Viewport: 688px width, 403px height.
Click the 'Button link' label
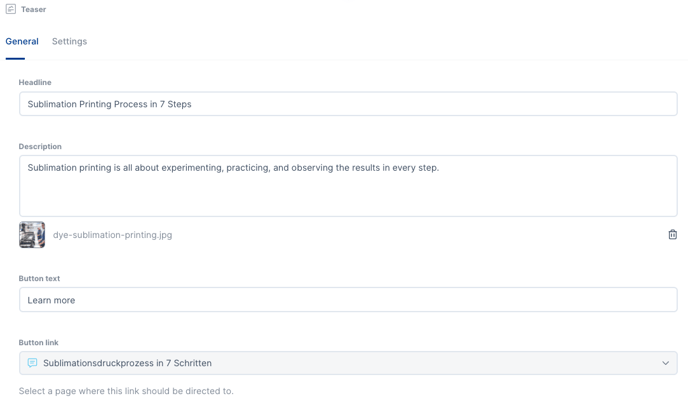[x=38, y=342]
